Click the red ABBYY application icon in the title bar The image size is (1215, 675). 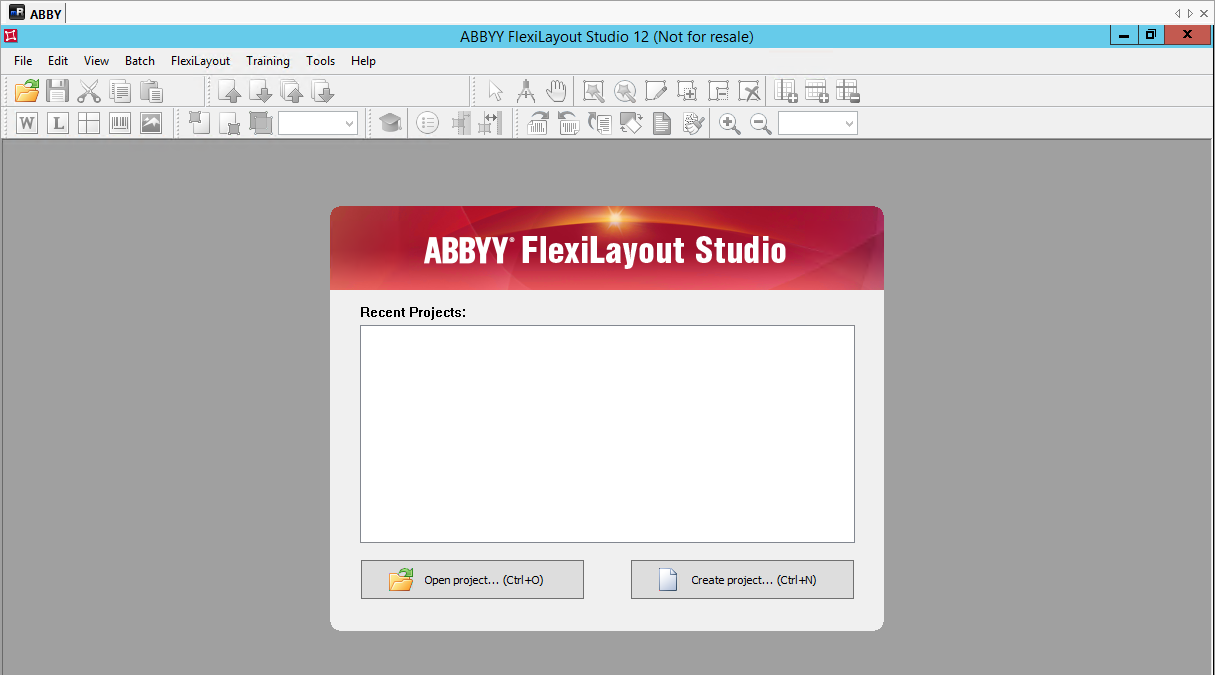(11, 36)
